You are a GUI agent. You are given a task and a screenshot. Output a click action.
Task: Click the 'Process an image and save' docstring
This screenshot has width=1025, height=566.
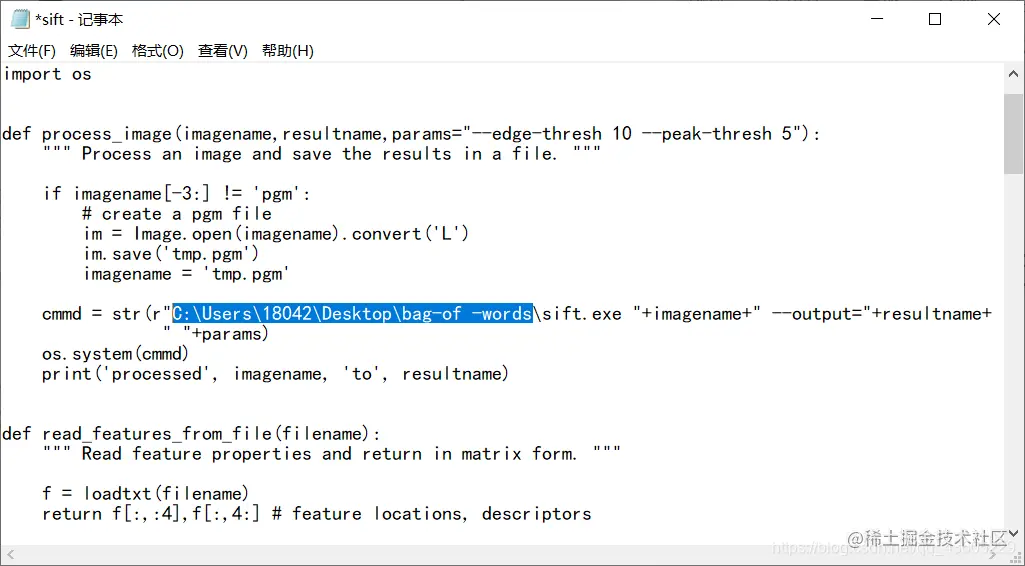pyautogui.click(x=322, y=154)
